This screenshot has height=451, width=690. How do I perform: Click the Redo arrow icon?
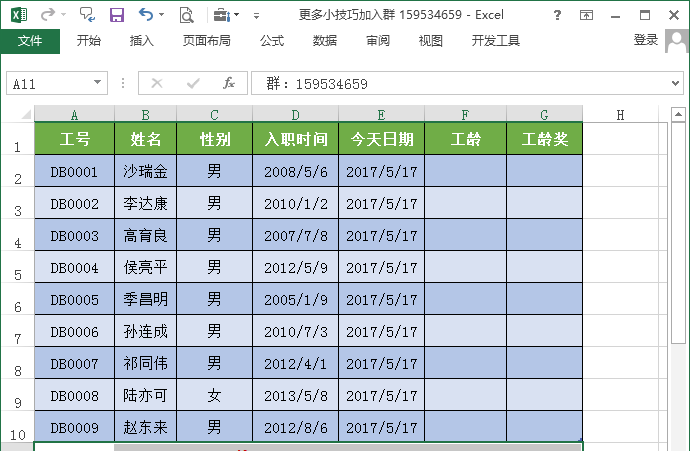click(x=47, y=15)
